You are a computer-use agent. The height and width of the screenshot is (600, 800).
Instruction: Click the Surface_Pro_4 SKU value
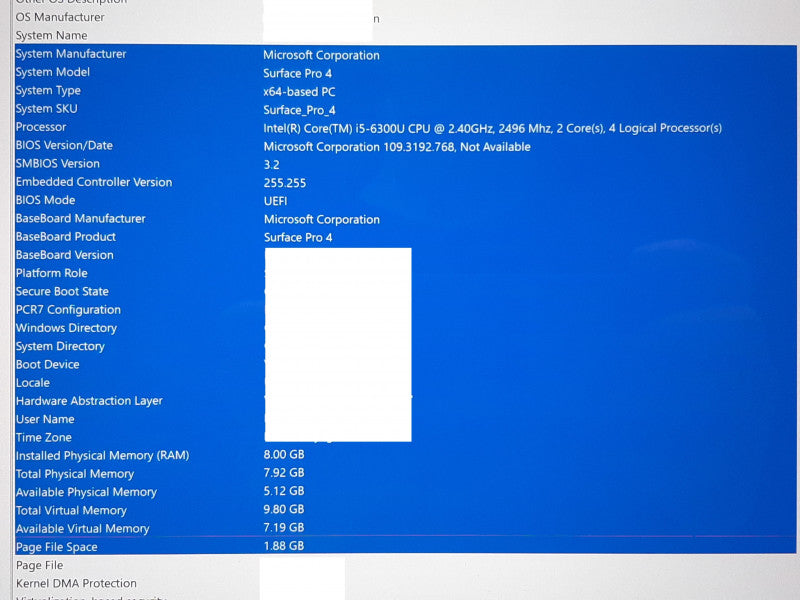click(x=299, y=110)
